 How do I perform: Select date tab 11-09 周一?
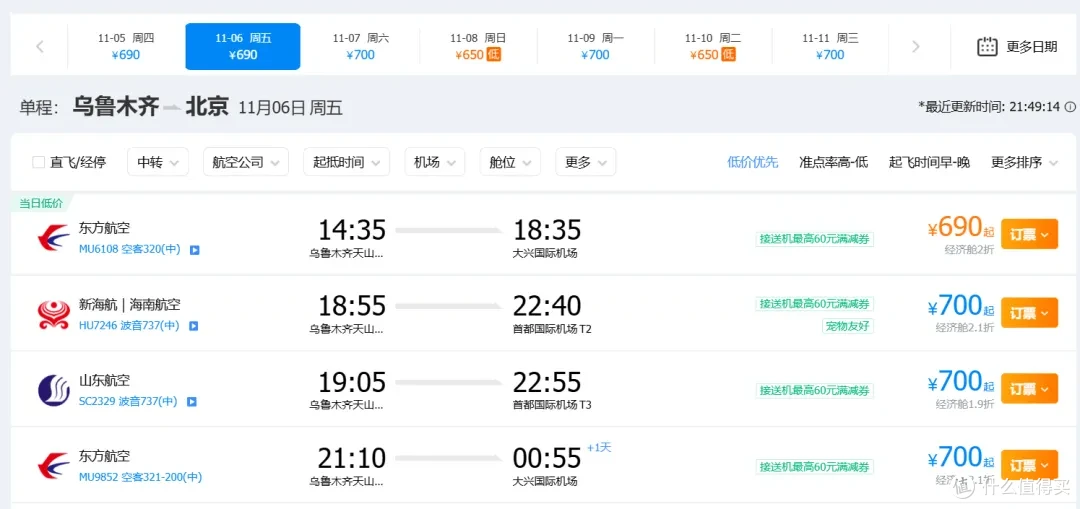click(595, 47)
